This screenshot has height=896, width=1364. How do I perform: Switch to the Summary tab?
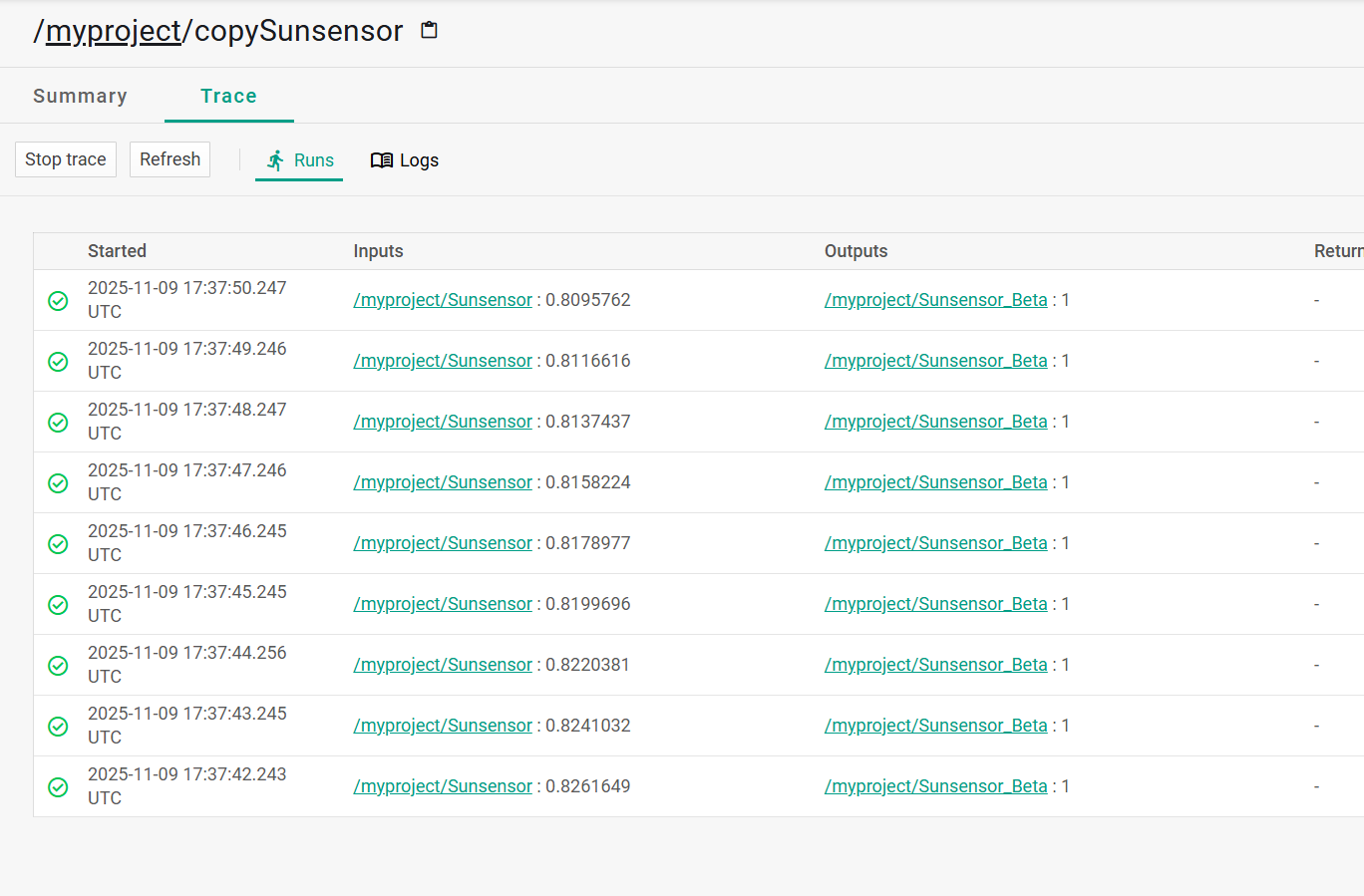80,96
